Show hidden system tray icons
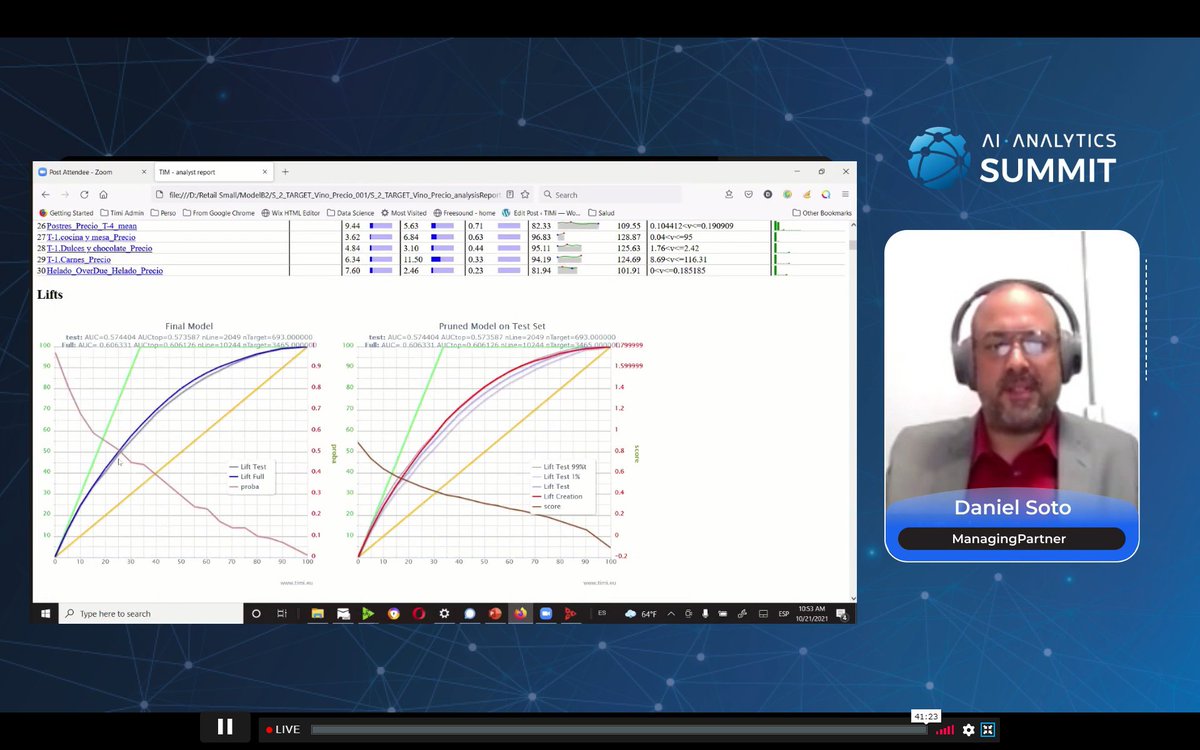 click(x=673, y=613)
